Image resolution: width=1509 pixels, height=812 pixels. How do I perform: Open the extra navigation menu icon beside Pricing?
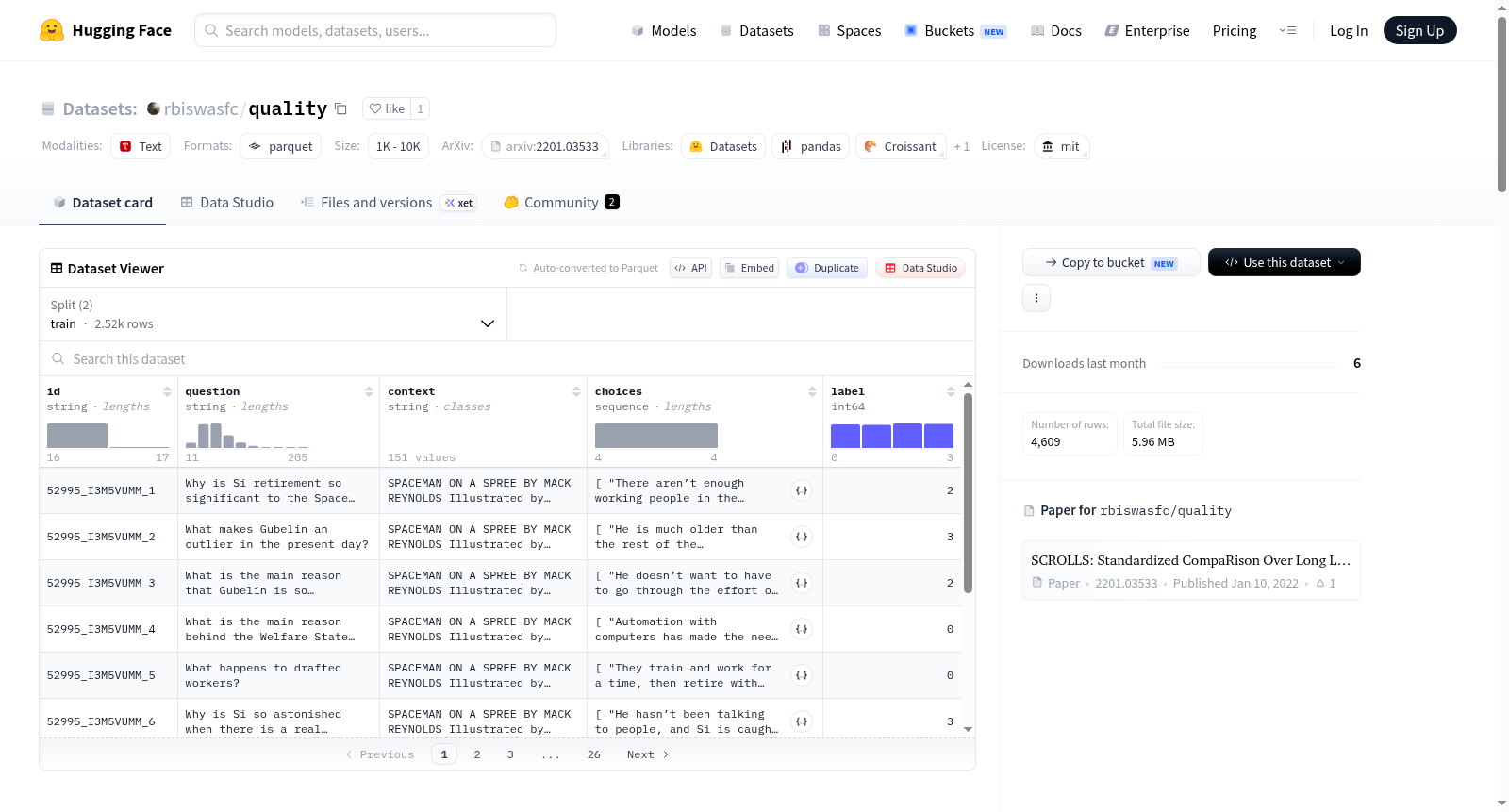tap(1287, 31)
